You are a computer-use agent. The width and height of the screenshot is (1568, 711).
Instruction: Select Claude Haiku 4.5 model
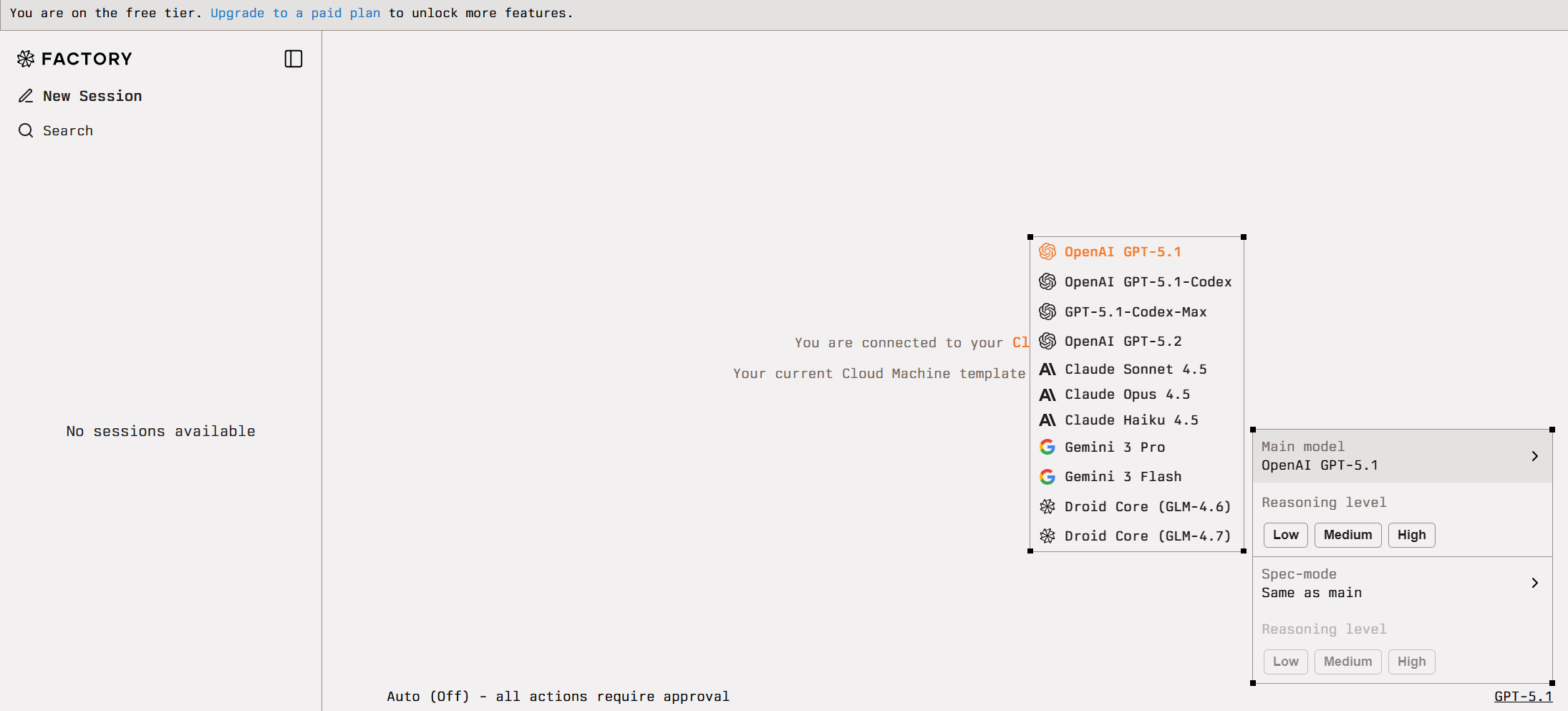pos(1136,420)
